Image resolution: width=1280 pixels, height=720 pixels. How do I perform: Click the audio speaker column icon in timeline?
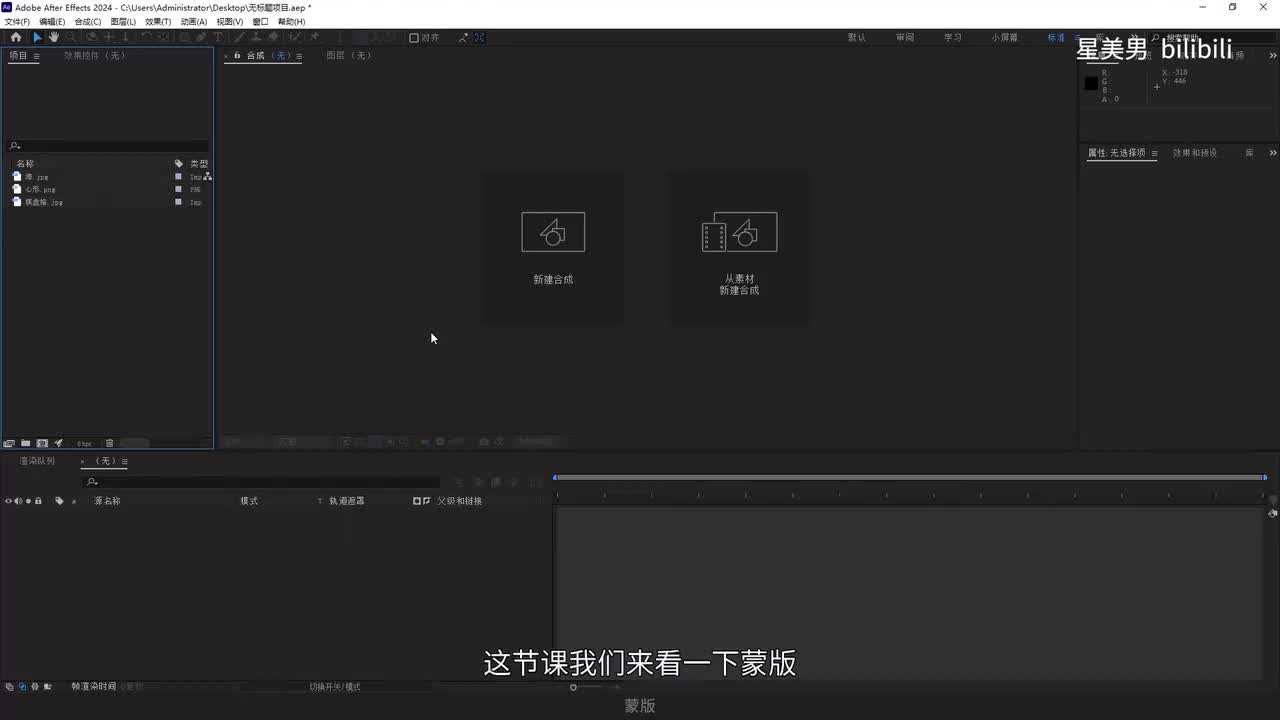pos(18,501)
